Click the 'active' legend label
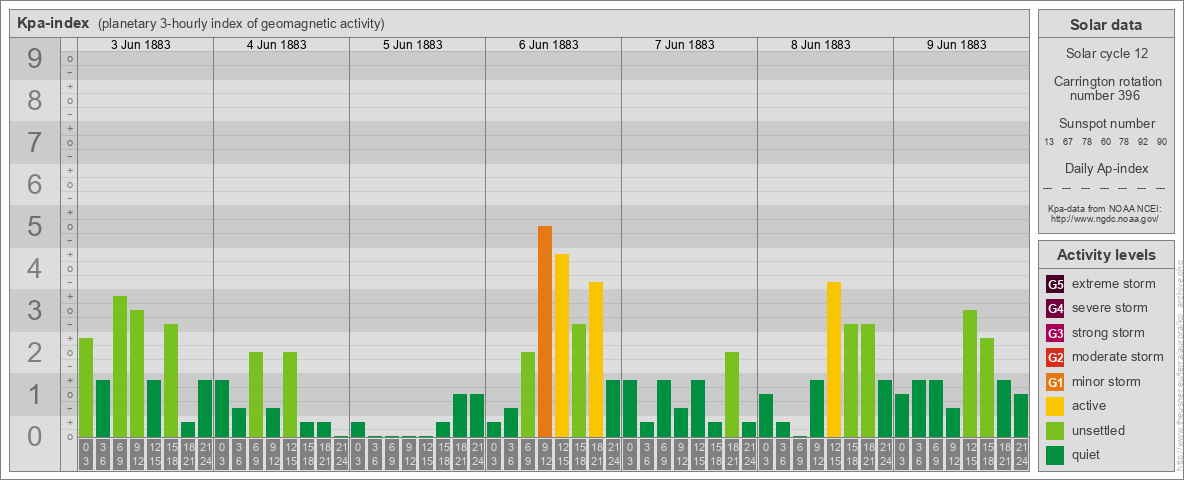This screenshot has width=1184, height=480. click(1089, 405)
